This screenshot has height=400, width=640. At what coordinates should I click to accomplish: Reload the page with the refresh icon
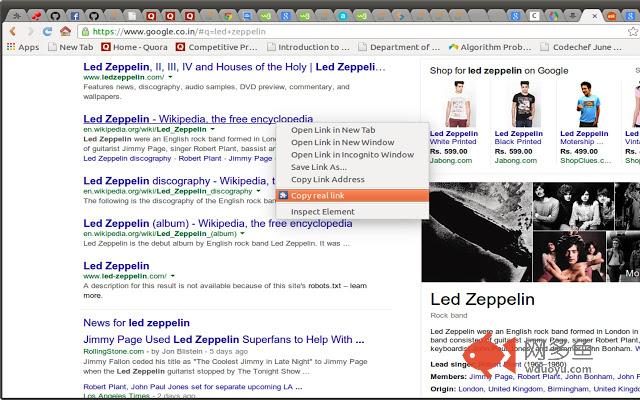tap(47, 31)
